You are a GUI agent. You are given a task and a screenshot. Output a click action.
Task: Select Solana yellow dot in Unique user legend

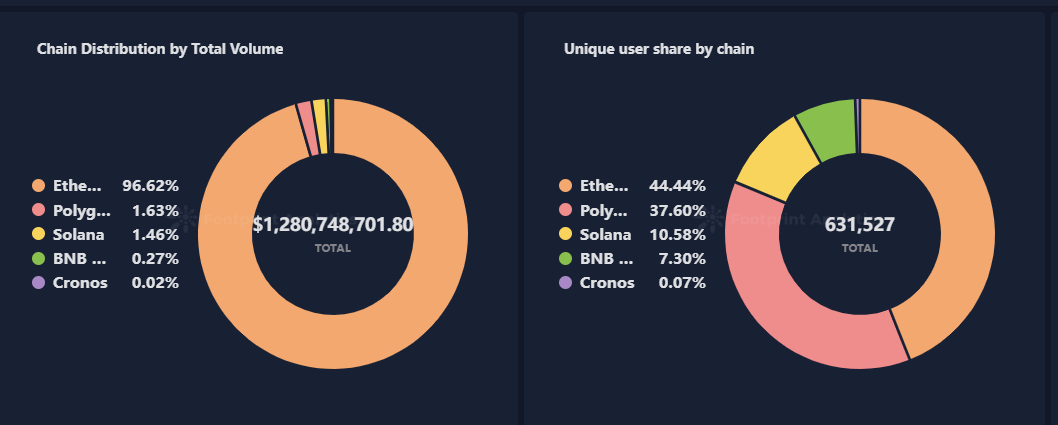pyautogui.click(x=565, y=234)
